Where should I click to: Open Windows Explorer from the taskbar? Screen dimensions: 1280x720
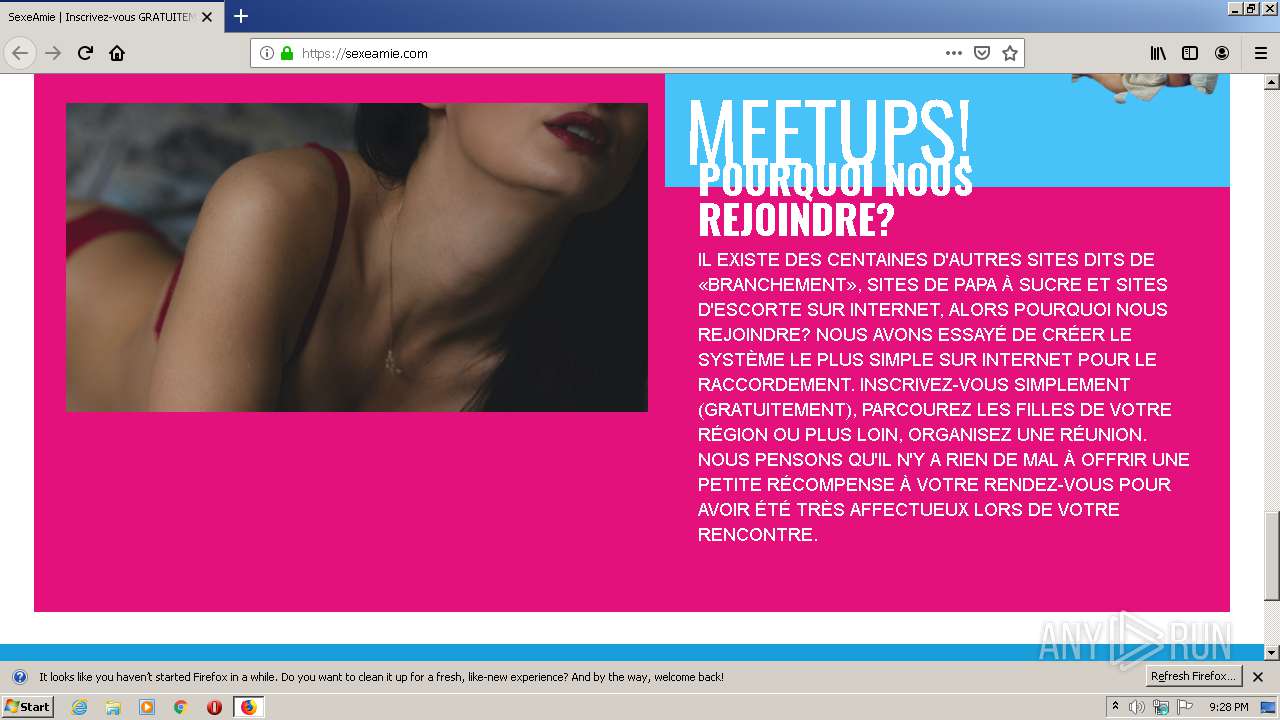pyautogui.click(x=113, y=707)
